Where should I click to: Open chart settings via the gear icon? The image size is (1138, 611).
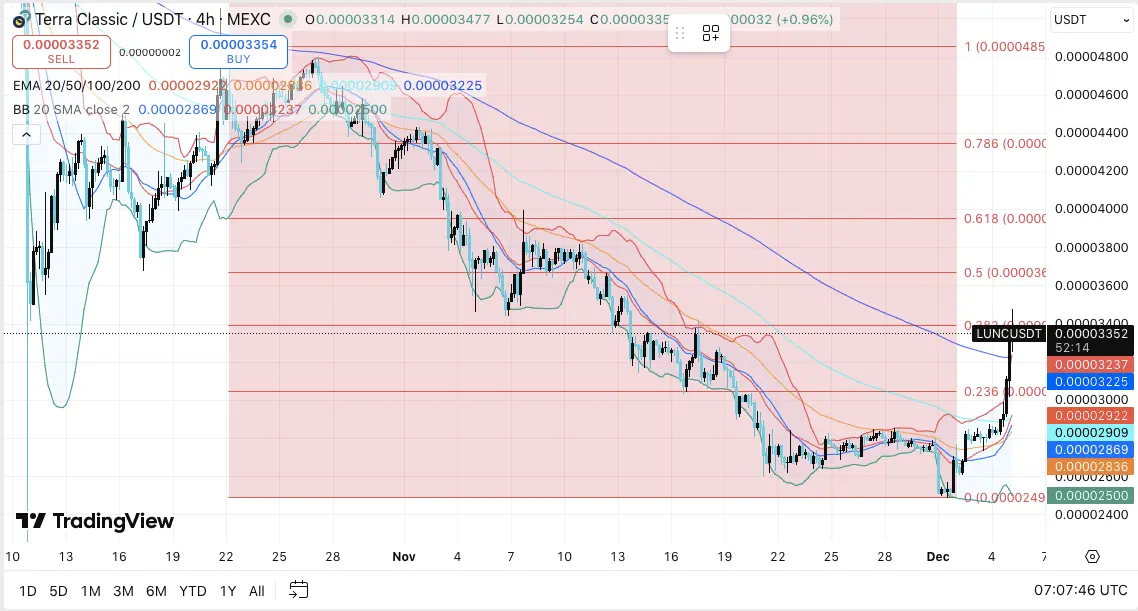click(x=1092, y=556)
